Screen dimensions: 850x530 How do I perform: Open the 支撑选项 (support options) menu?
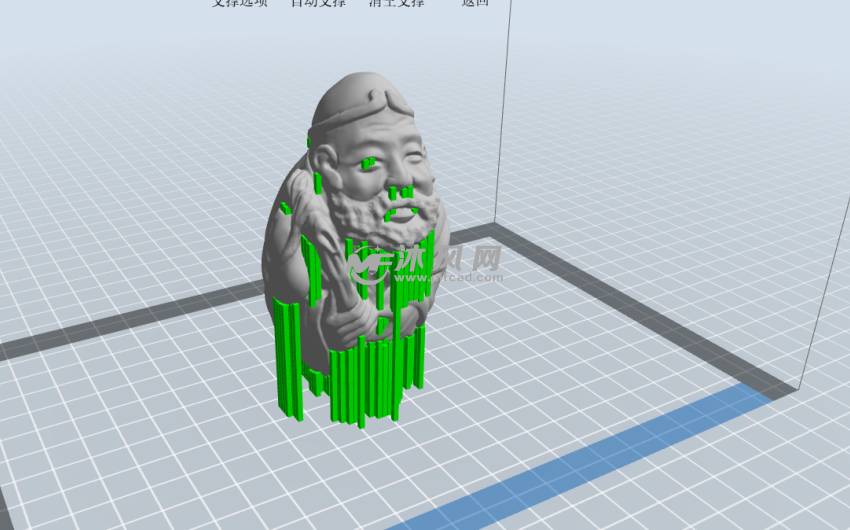click(240, 3)
